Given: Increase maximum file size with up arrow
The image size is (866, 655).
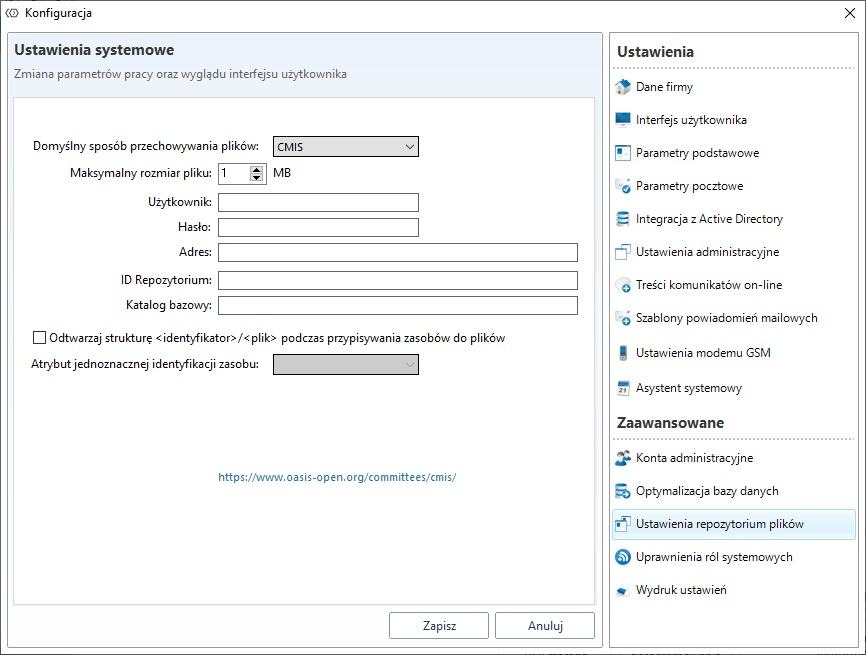Looking at the screenshot, I should pos(256,169).
